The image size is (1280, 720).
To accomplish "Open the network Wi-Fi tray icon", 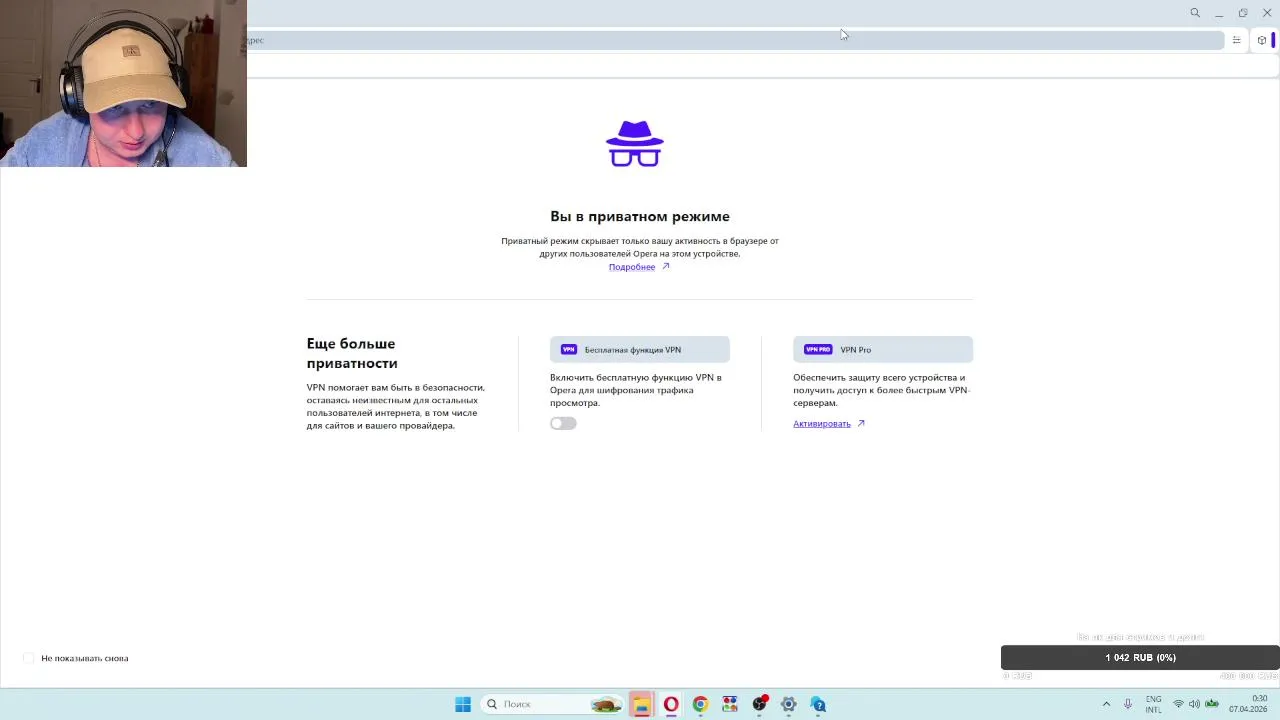I will (1178, 704).
